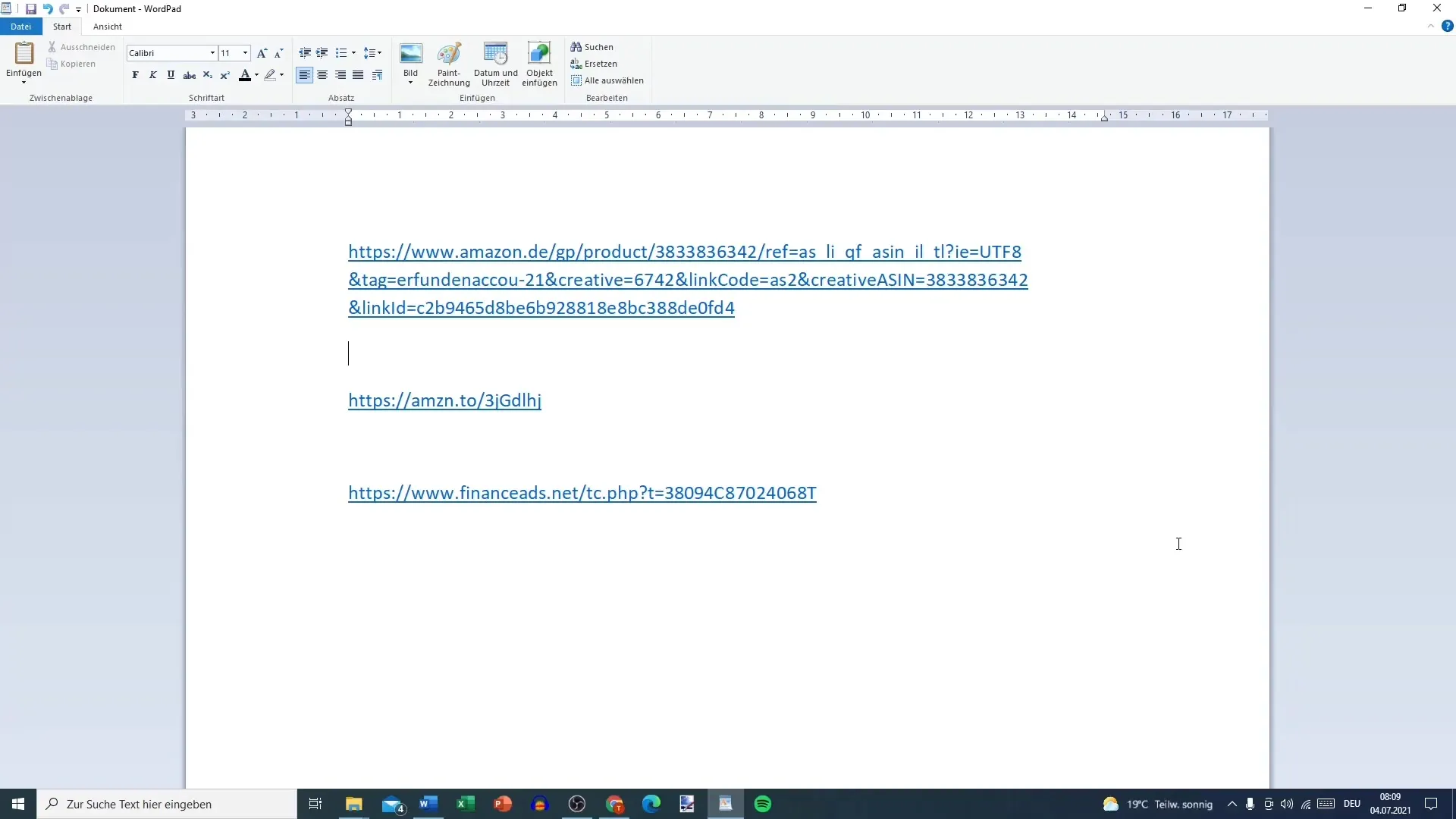Click the text highlight color icon
The height and width of the screenshot is (819, 1456).
pos(268,75)
